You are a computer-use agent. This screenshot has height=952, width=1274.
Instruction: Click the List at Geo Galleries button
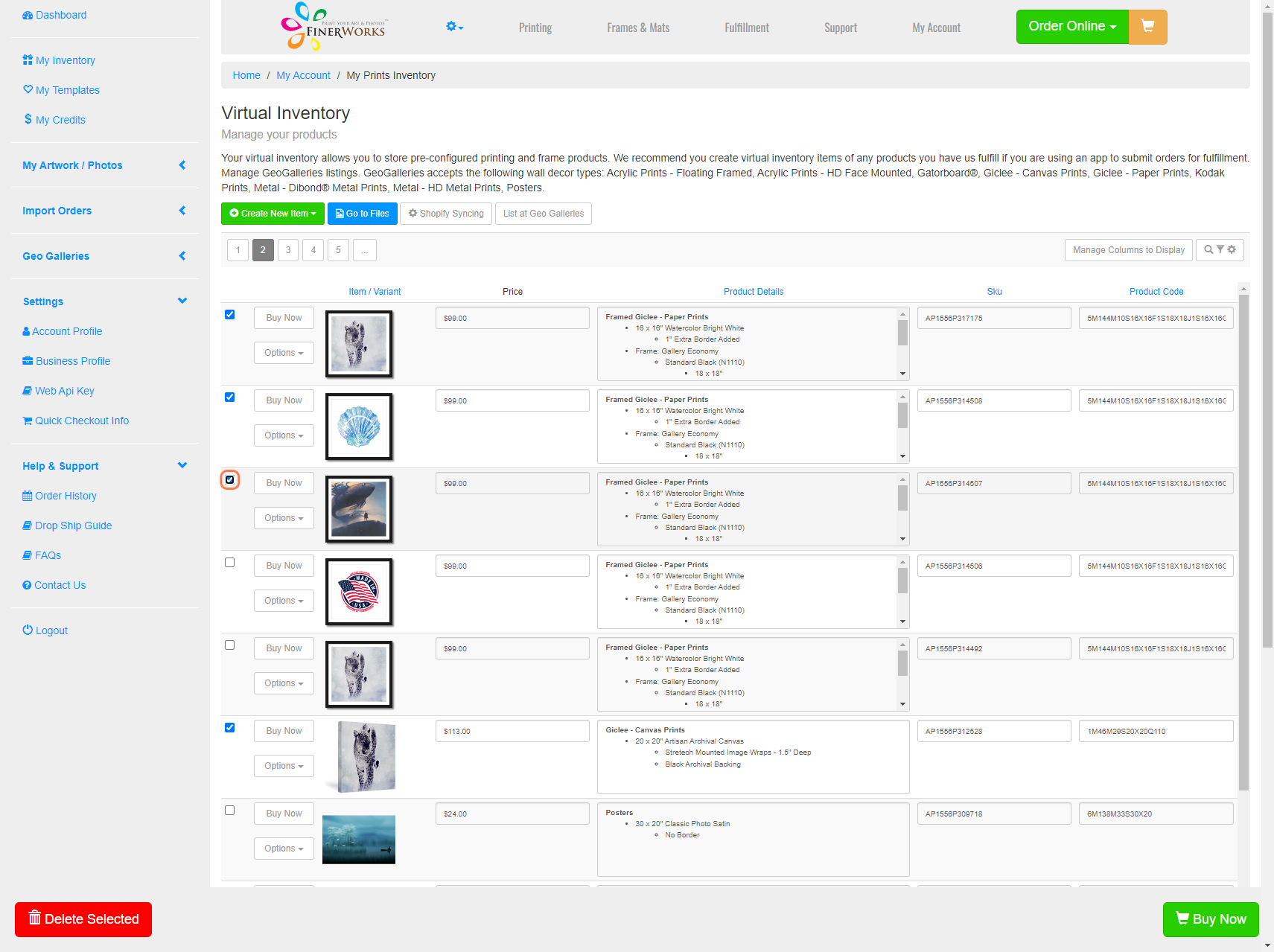tap(544, 214)
